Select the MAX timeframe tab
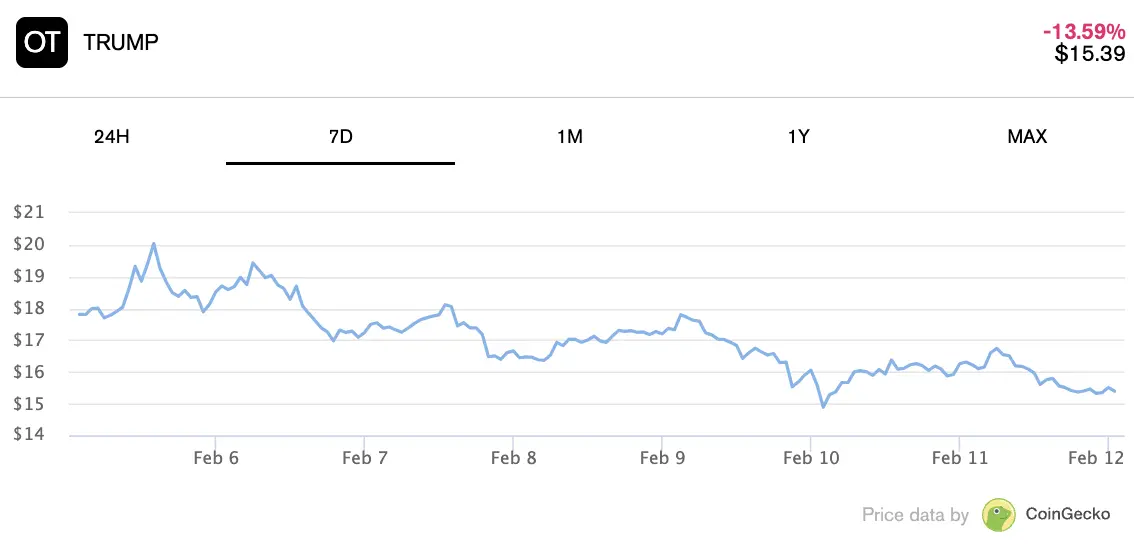 click(1027, 137)
